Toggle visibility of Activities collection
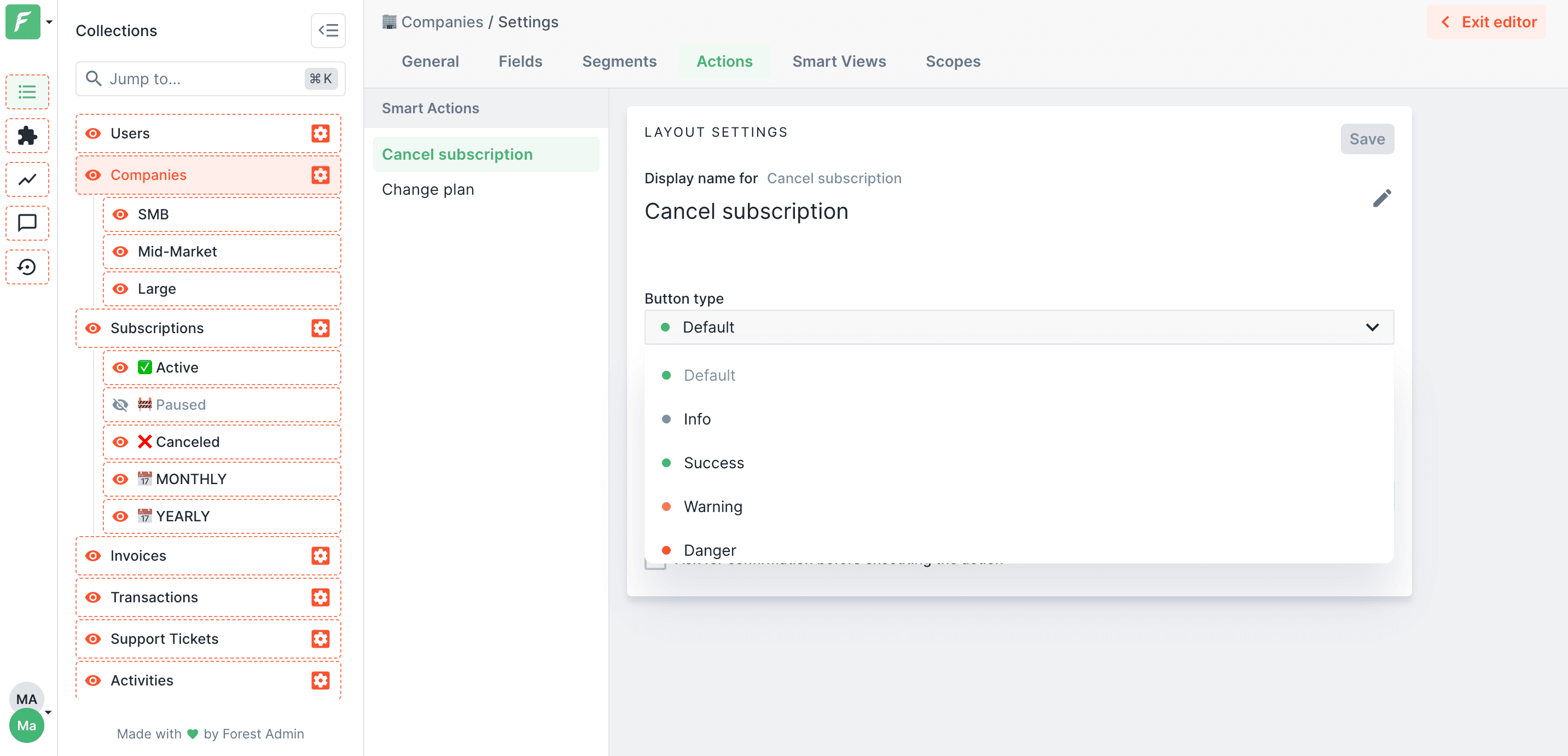1568x756 pixels. [x=93, y=681]
